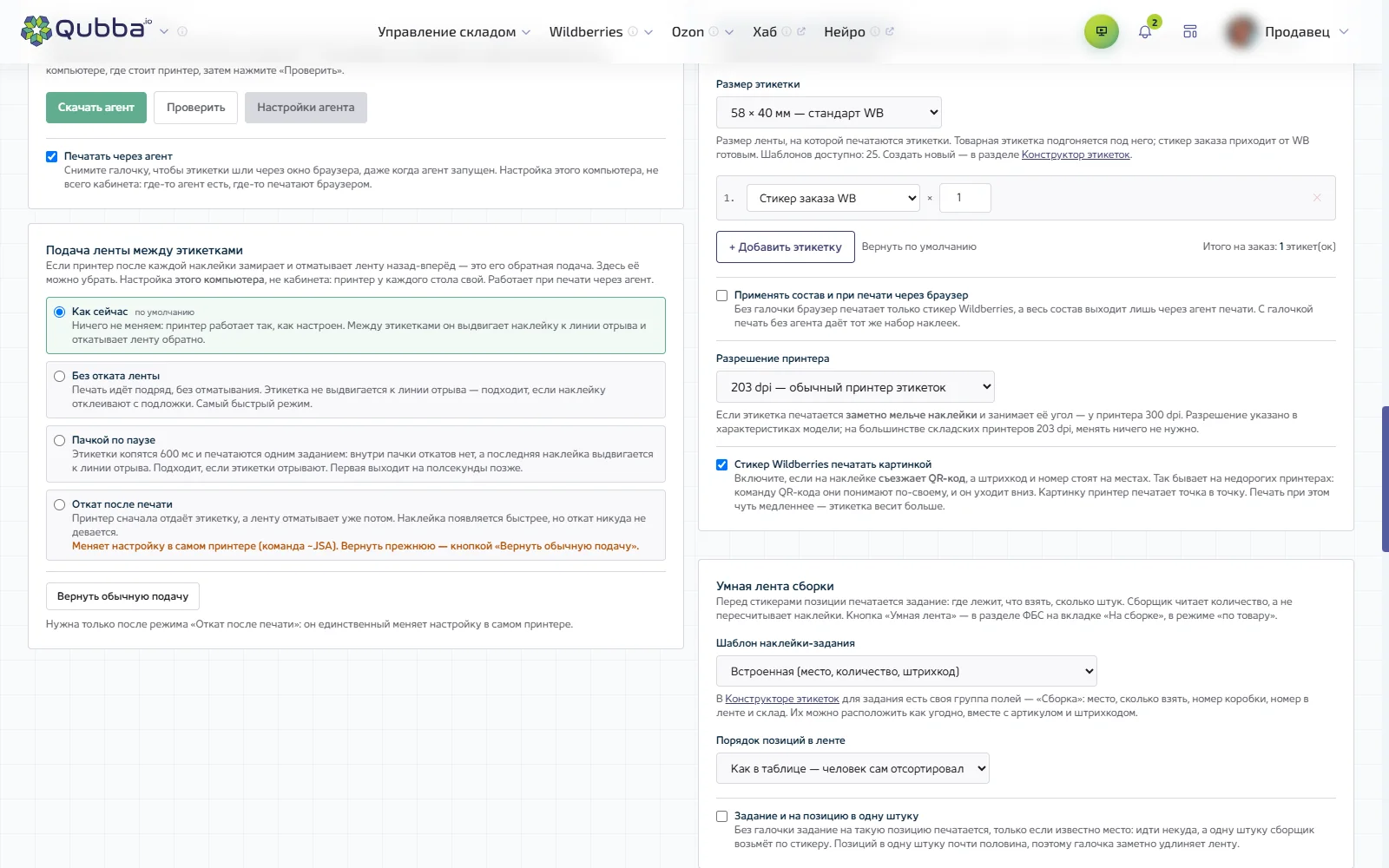Choose the Откат после печати option

point(60,504)
